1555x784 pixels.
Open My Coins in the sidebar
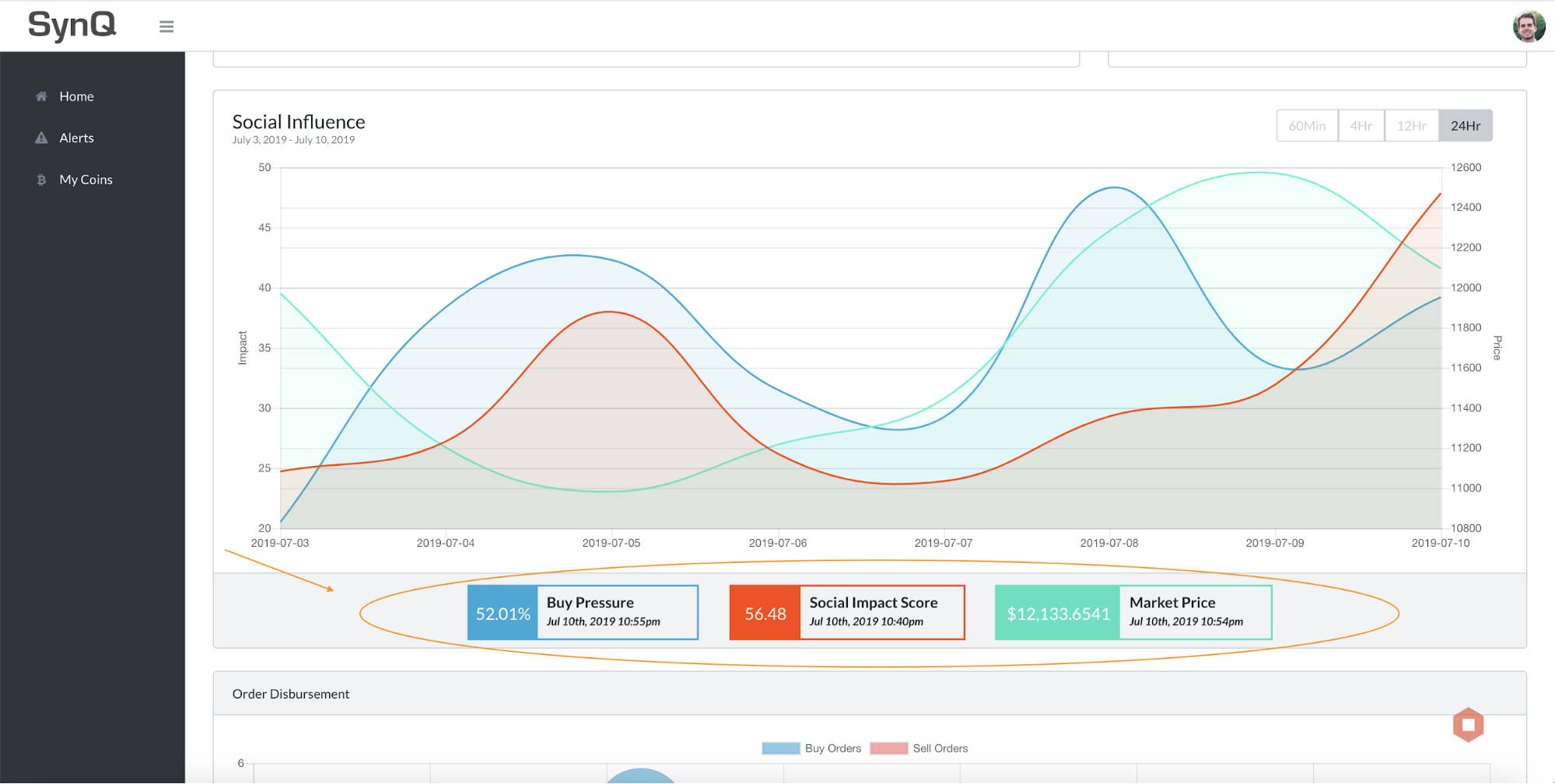86,180
